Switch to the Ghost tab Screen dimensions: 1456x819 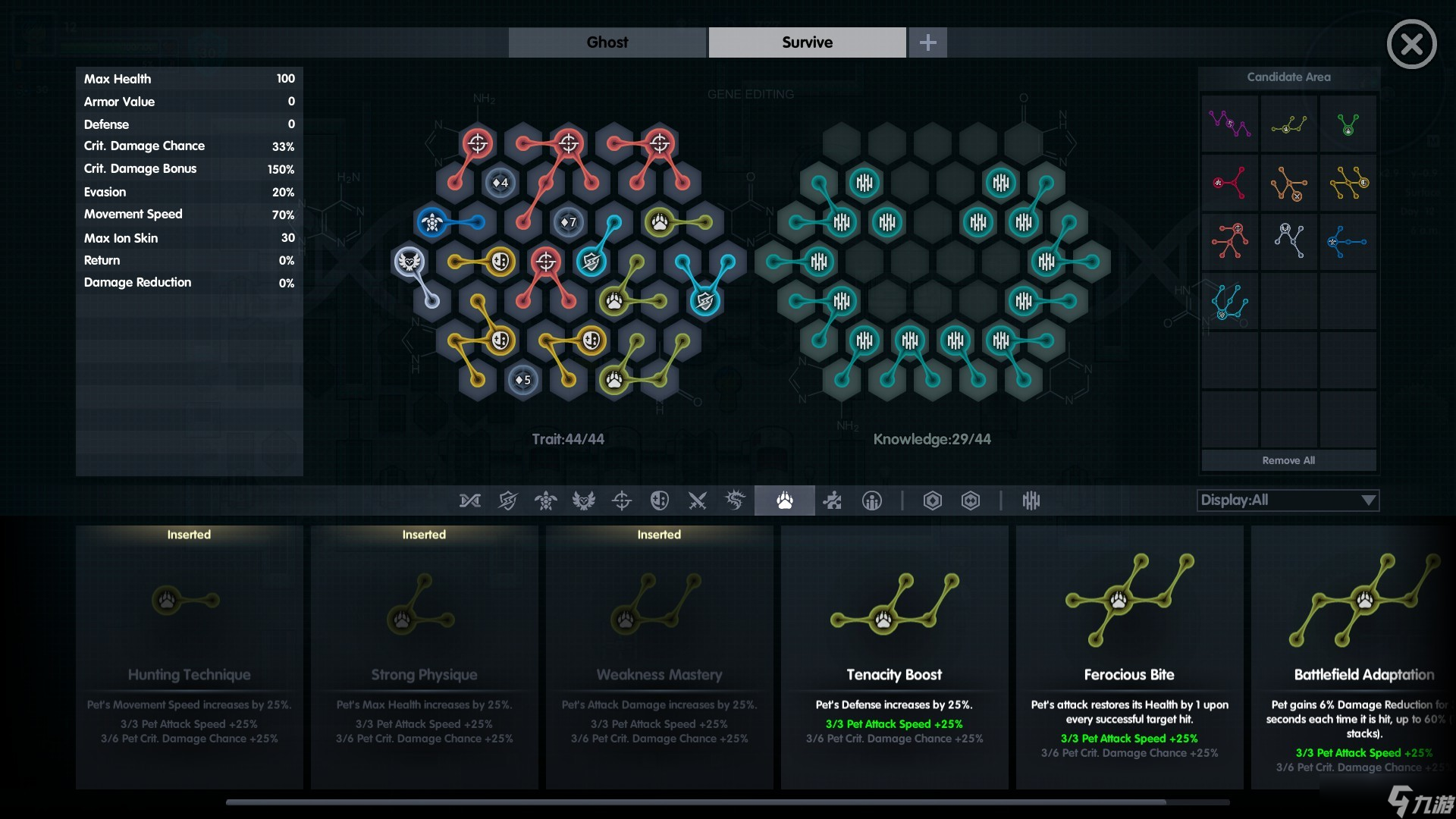(x=606, y=41)
